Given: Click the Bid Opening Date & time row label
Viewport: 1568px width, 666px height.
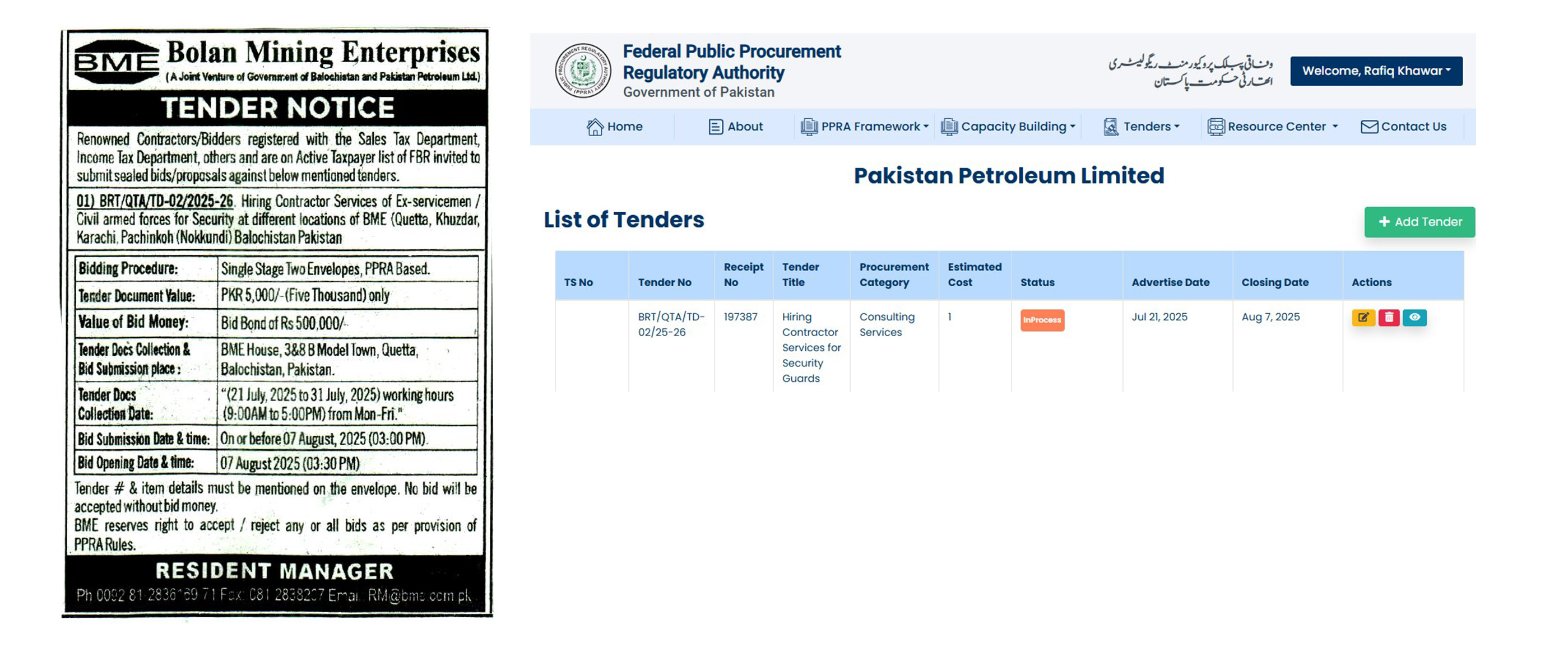Looking at the screenshot, I should click(x=136, y=462).
